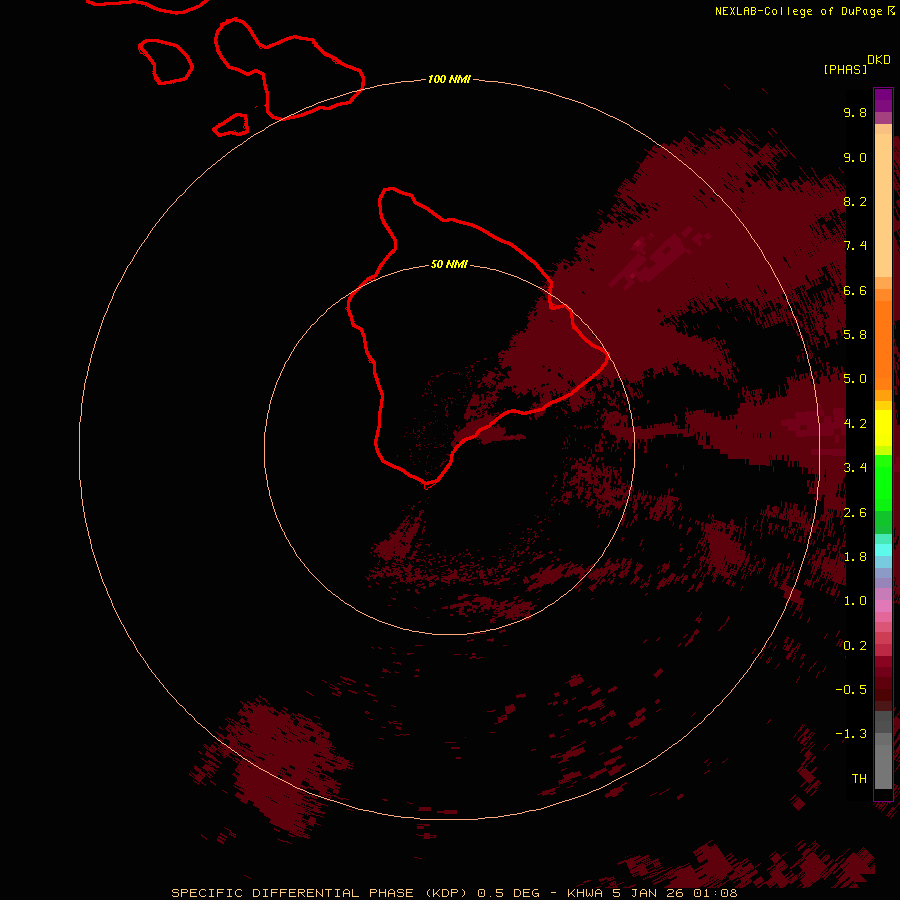Click the 9.0 scale value

coord(855,157)
